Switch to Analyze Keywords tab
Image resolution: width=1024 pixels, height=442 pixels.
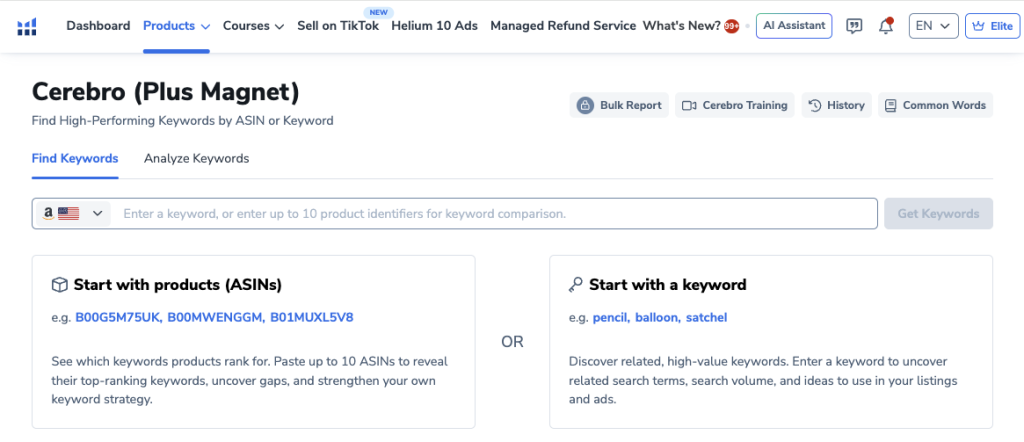[196, 158]
